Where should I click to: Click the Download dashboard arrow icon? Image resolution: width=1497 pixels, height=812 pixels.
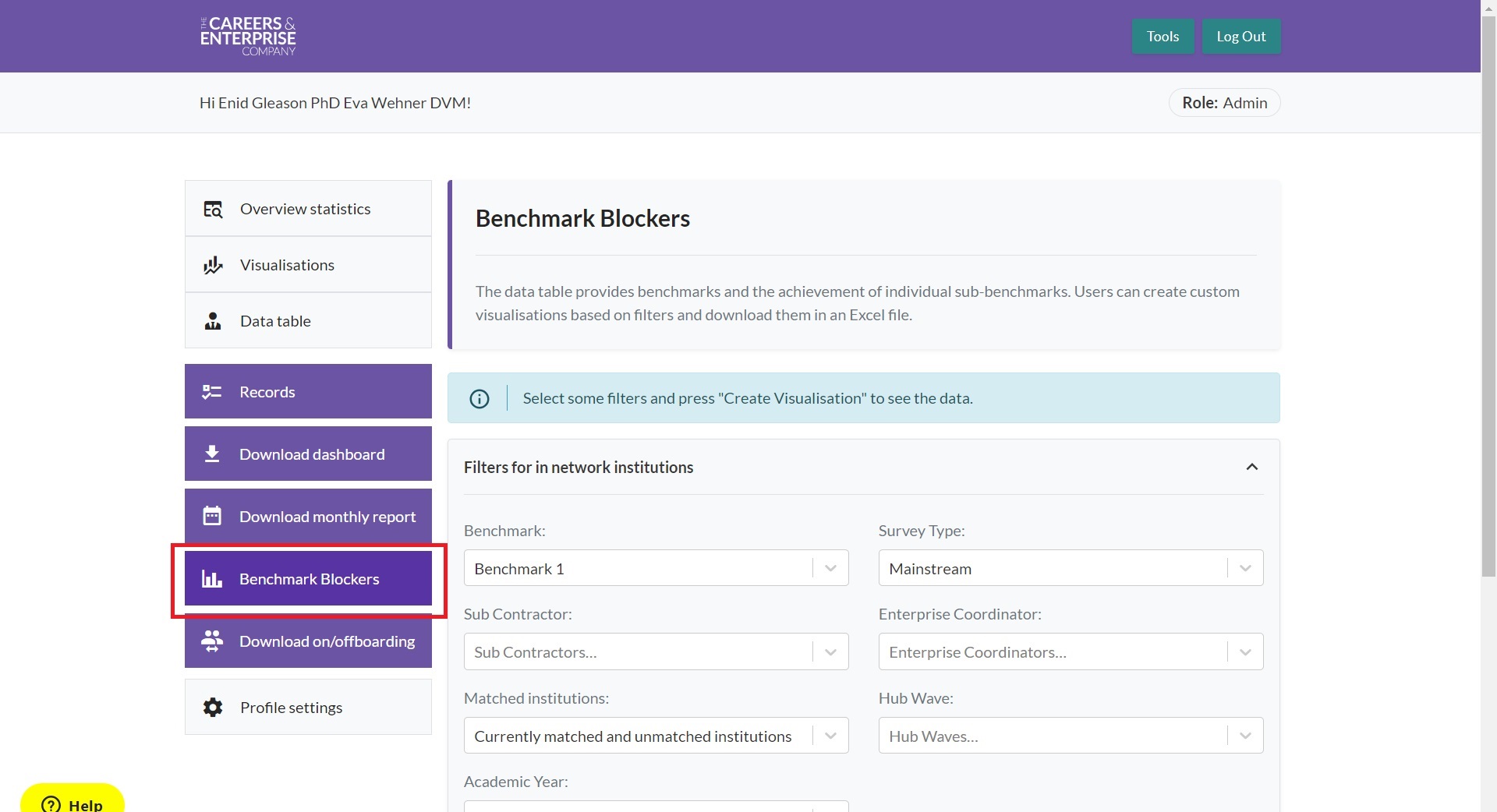212,454
